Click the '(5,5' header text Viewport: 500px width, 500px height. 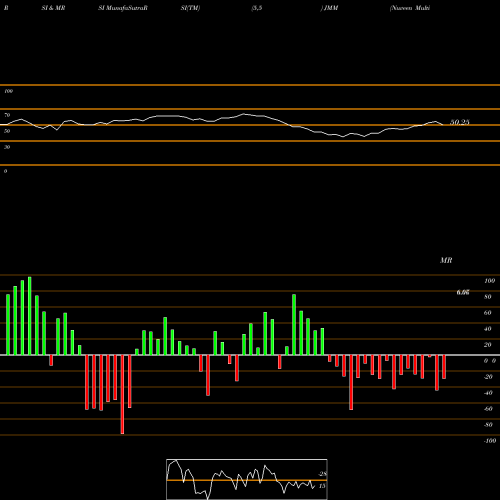[257, 8]
